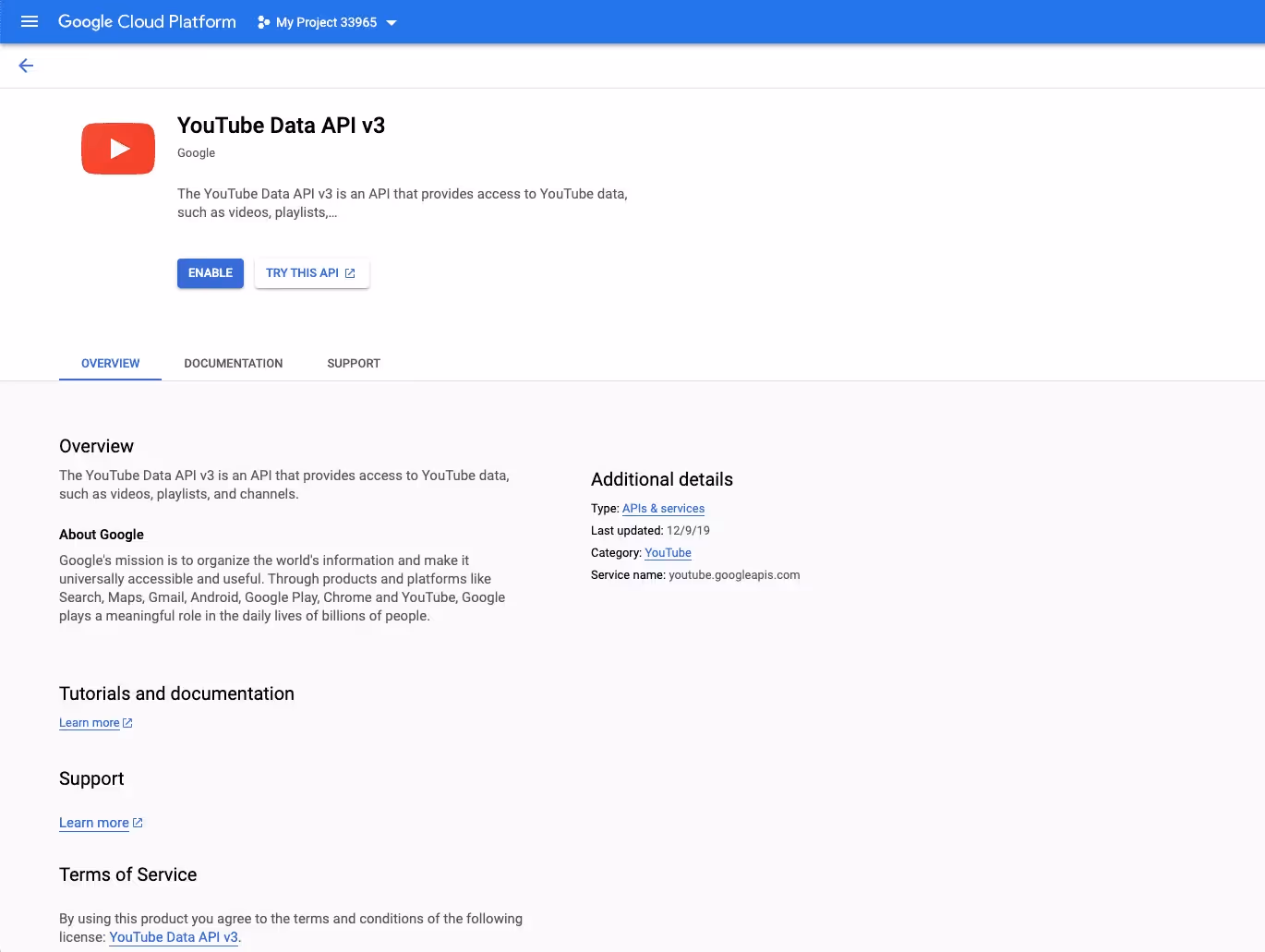1265x952 pixels.
Task: Click the Terms of Service heading
Action: pos(128,874)
